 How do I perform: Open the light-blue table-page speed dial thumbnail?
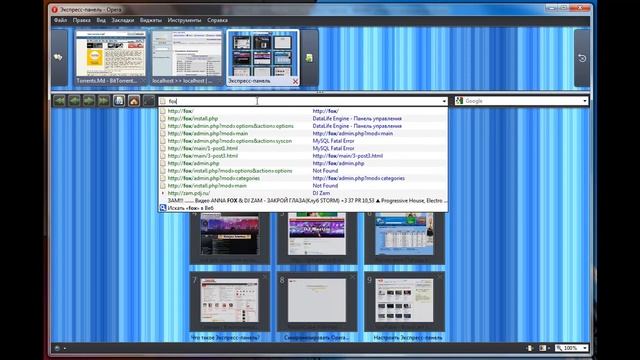click(404, 234)
